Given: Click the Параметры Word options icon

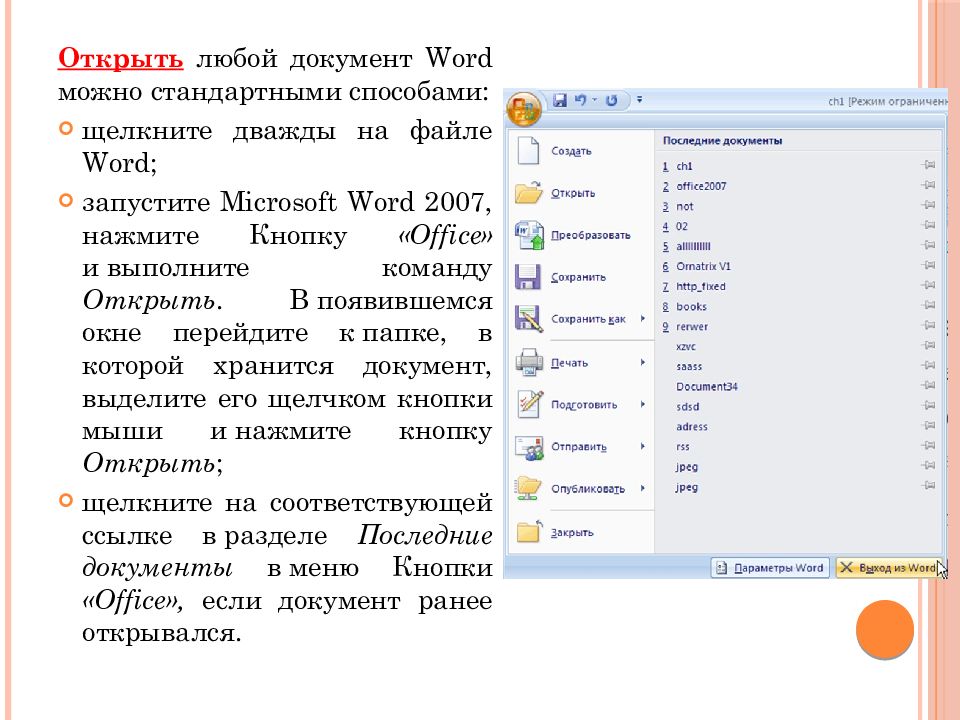Looking at the screenshot, I should pyautogui.click(x=722, y=568).
